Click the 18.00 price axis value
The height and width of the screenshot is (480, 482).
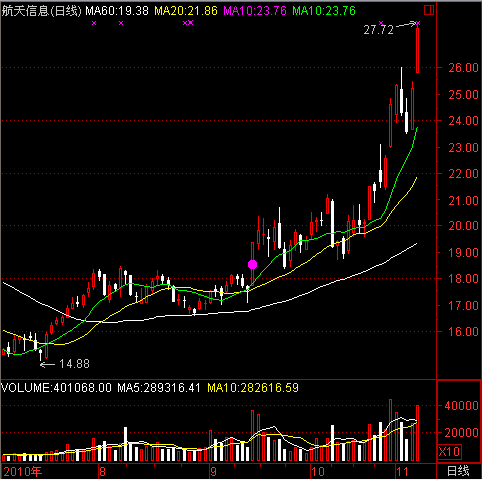point(464,279)
